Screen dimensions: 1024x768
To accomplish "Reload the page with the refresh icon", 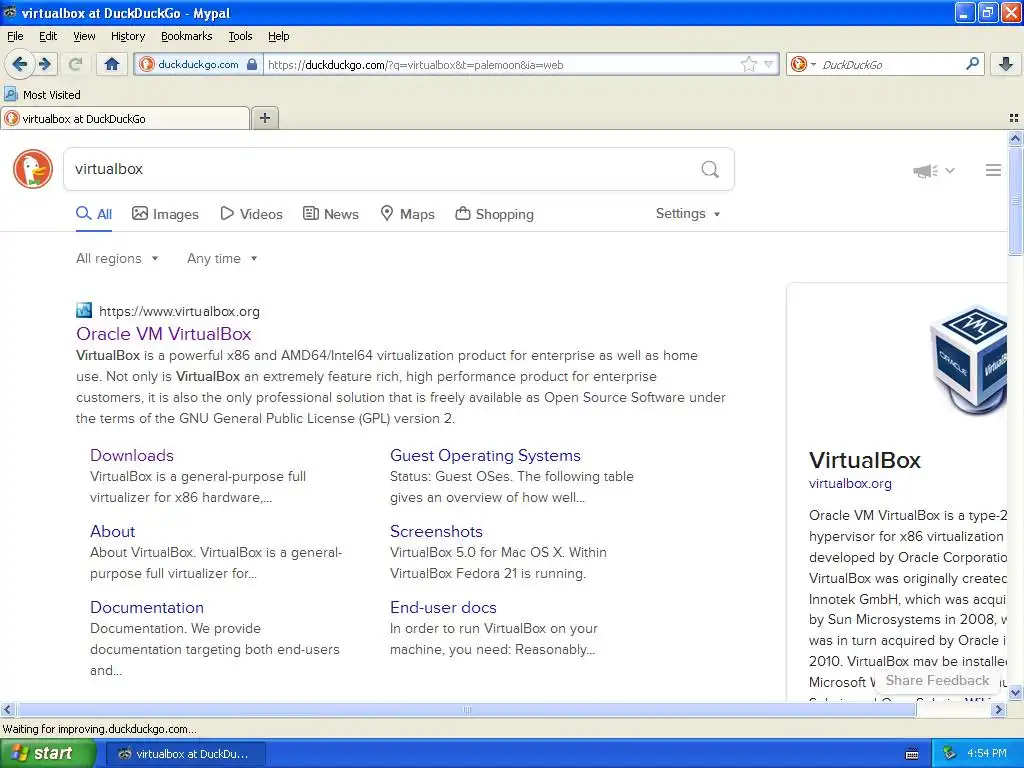I will tap(75, 64).
